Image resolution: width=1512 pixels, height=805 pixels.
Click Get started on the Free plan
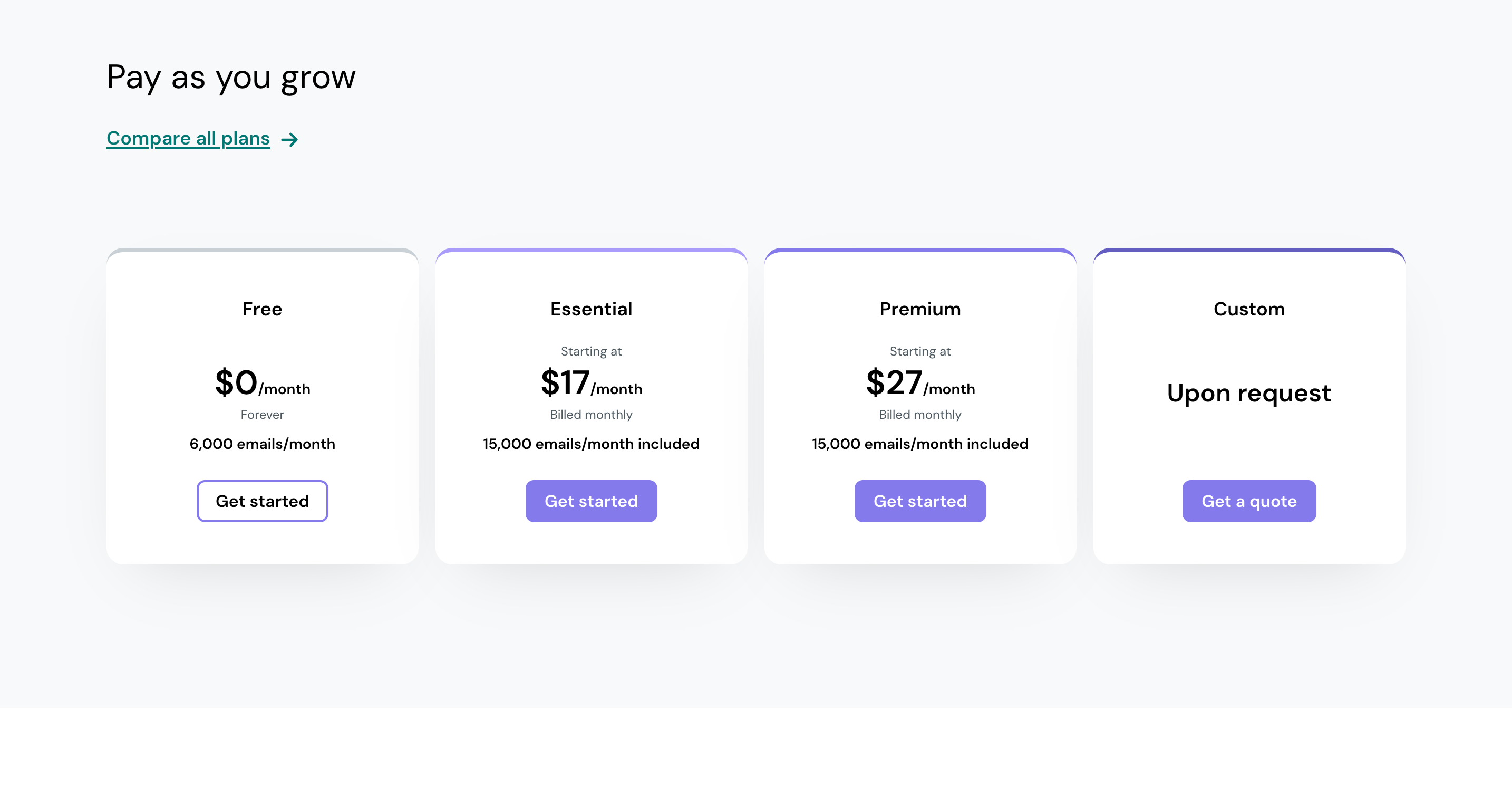pyautogui.click(x=263, y=501)
